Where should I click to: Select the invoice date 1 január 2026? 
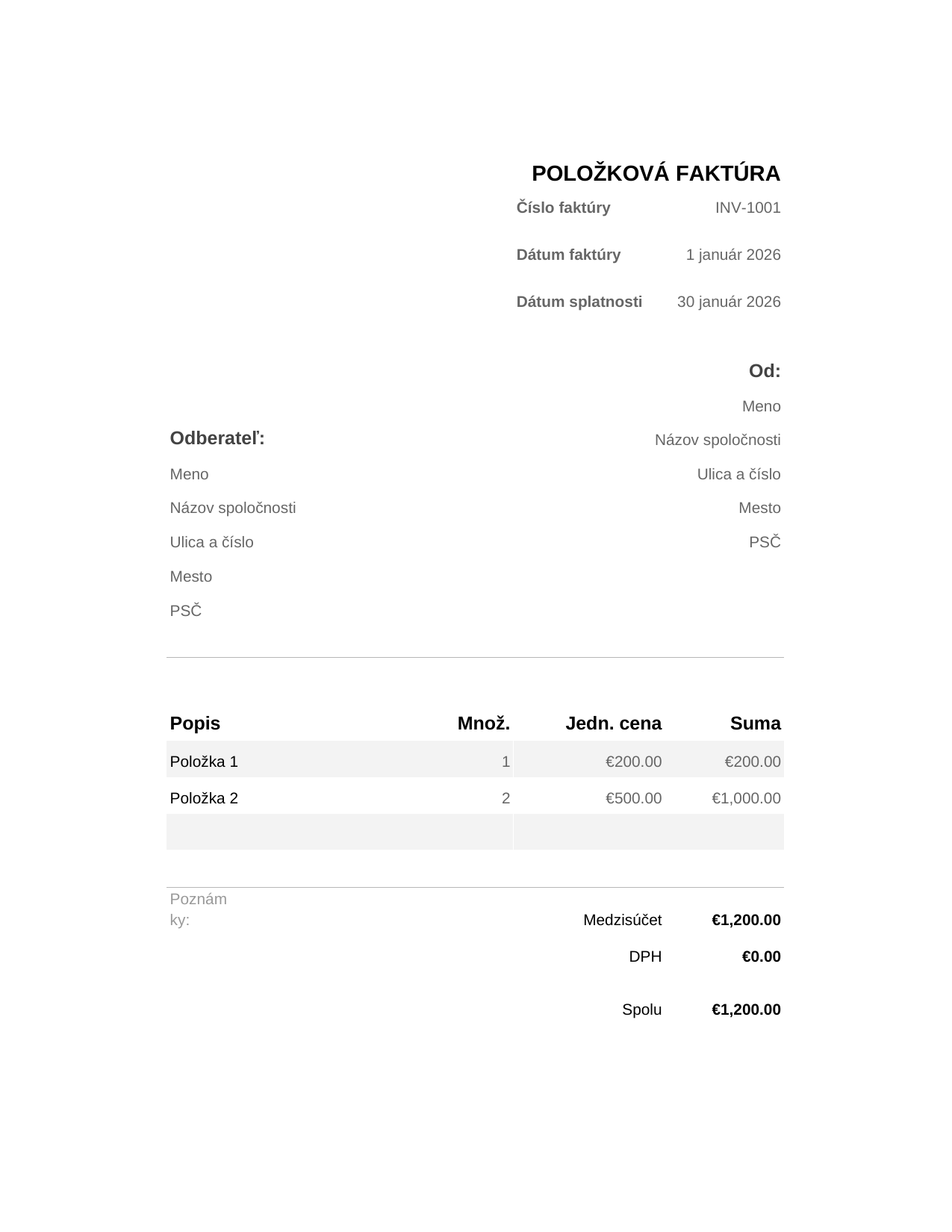733,255
